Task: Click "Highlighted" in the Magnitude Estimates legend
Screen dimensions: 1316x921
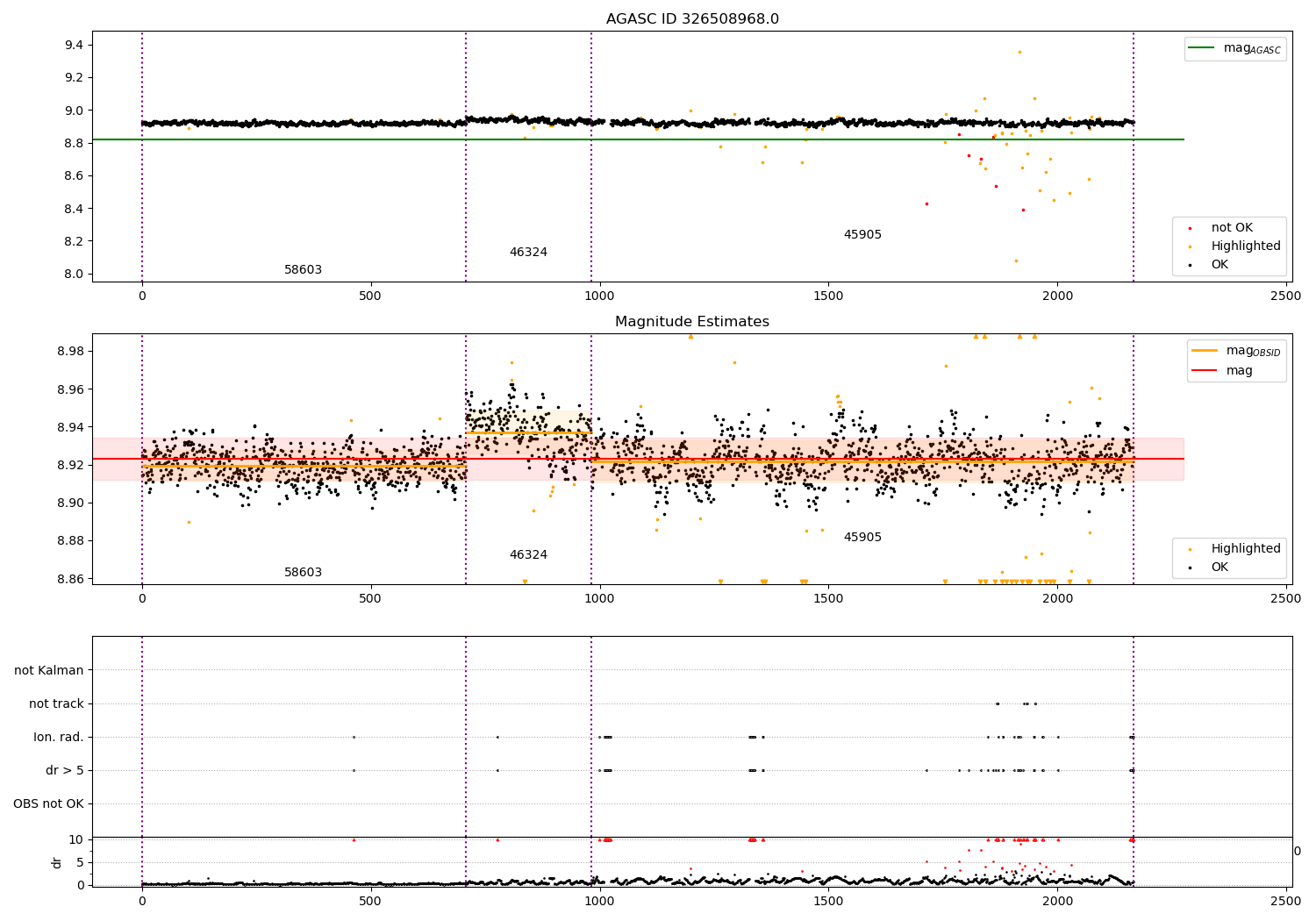Action: pos(1246,548)
